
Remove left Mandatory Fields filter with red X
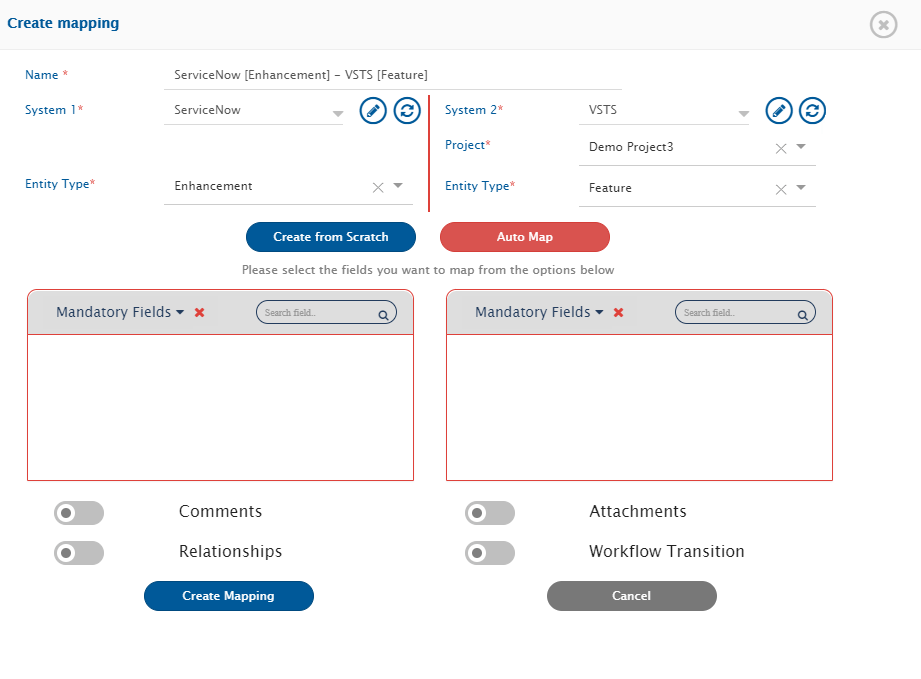(200, 313)
